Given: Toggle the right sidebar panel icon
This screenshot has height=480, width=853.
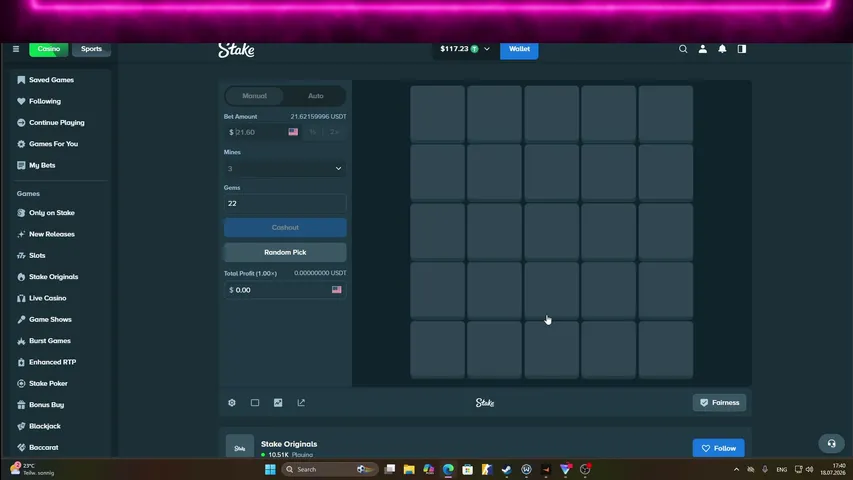Looking at the screenshot, I should coord(741,49).
